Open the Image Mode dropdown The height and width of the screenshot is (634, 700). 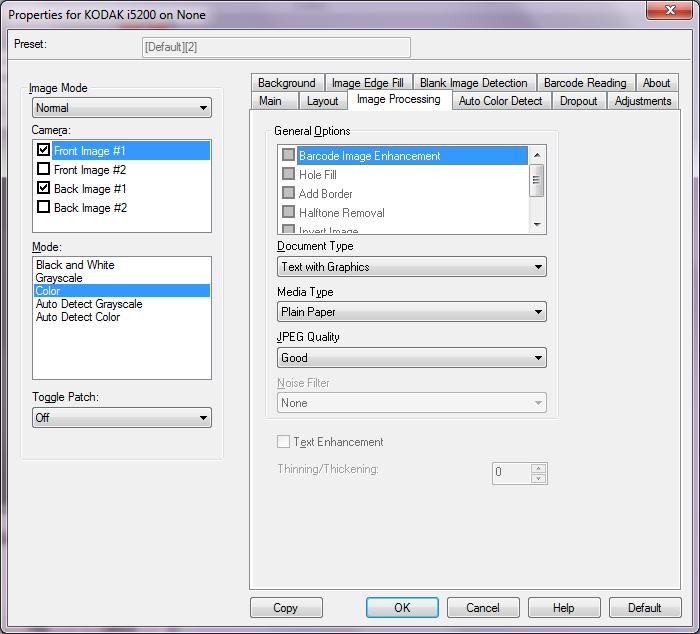tap(122, 108)
